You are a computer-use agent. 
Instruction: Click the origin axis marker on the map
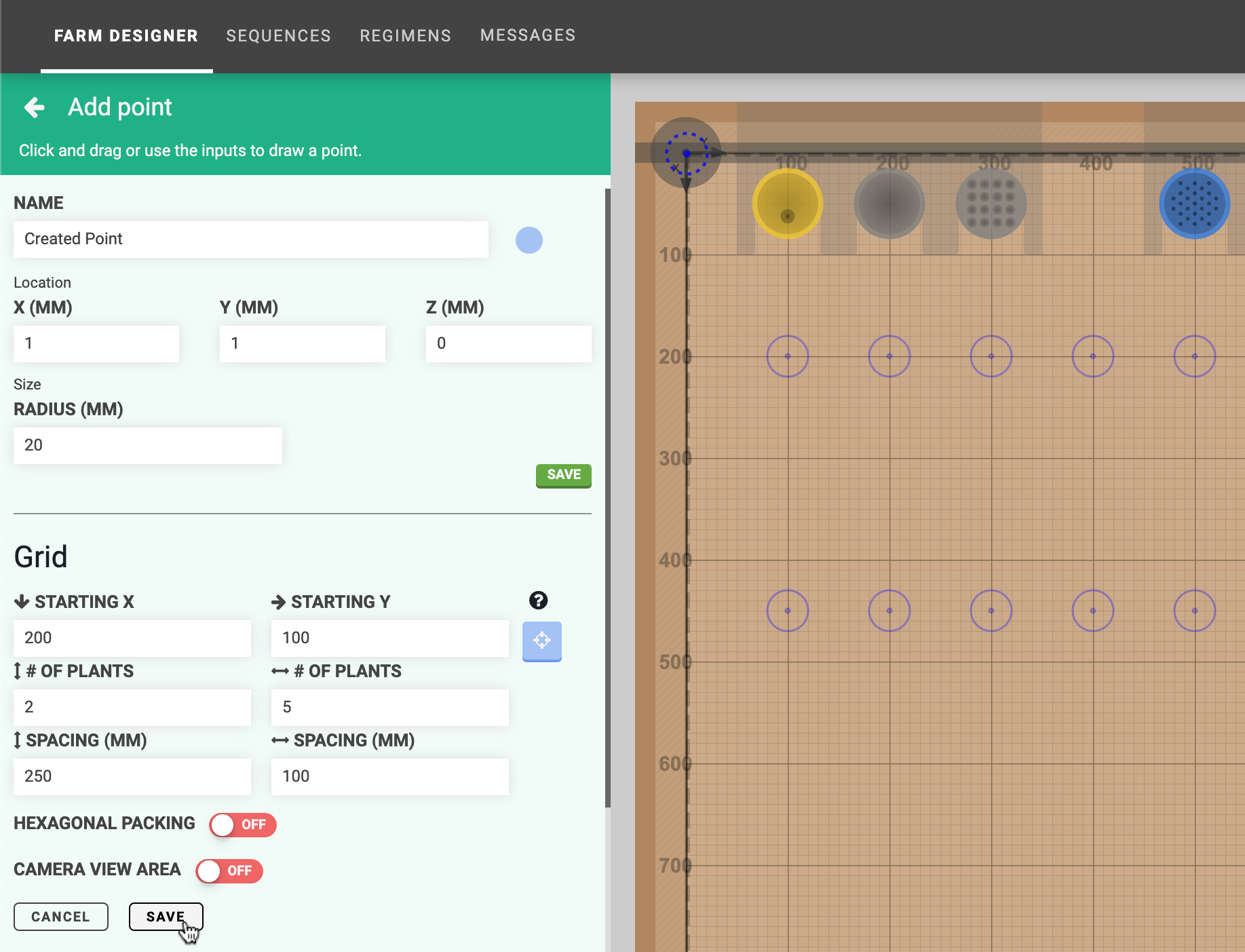coord(686,154)
